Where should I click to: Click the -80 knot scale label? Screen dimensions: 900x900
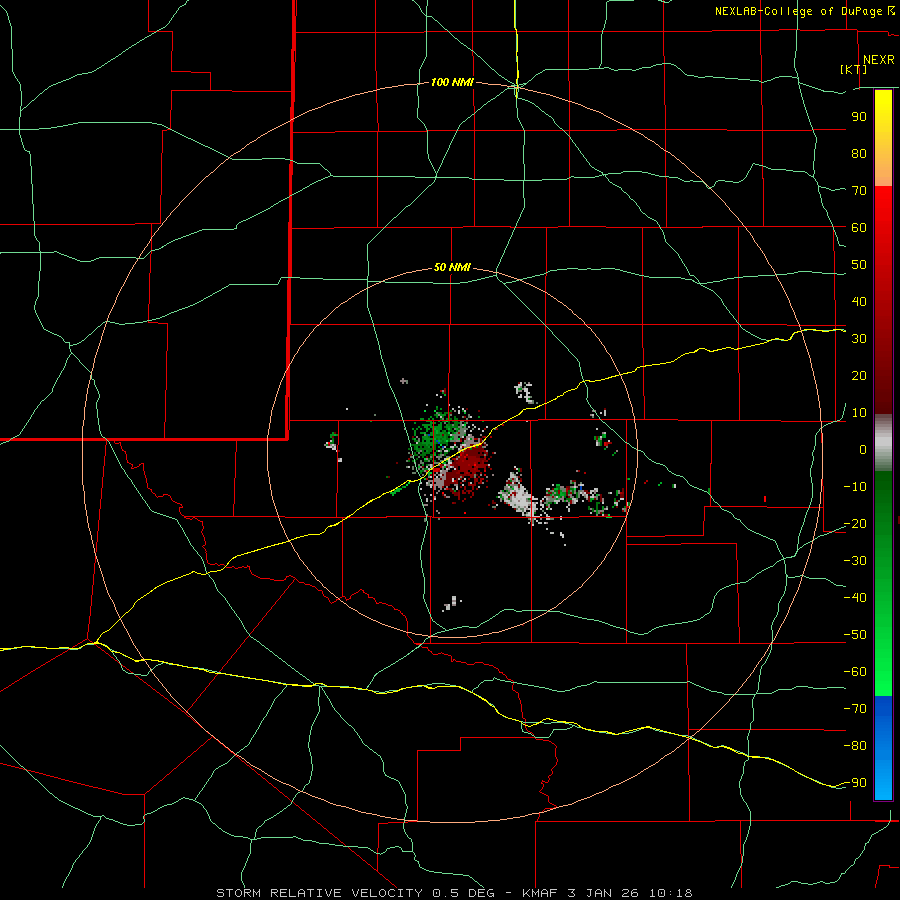pos(855,746)
